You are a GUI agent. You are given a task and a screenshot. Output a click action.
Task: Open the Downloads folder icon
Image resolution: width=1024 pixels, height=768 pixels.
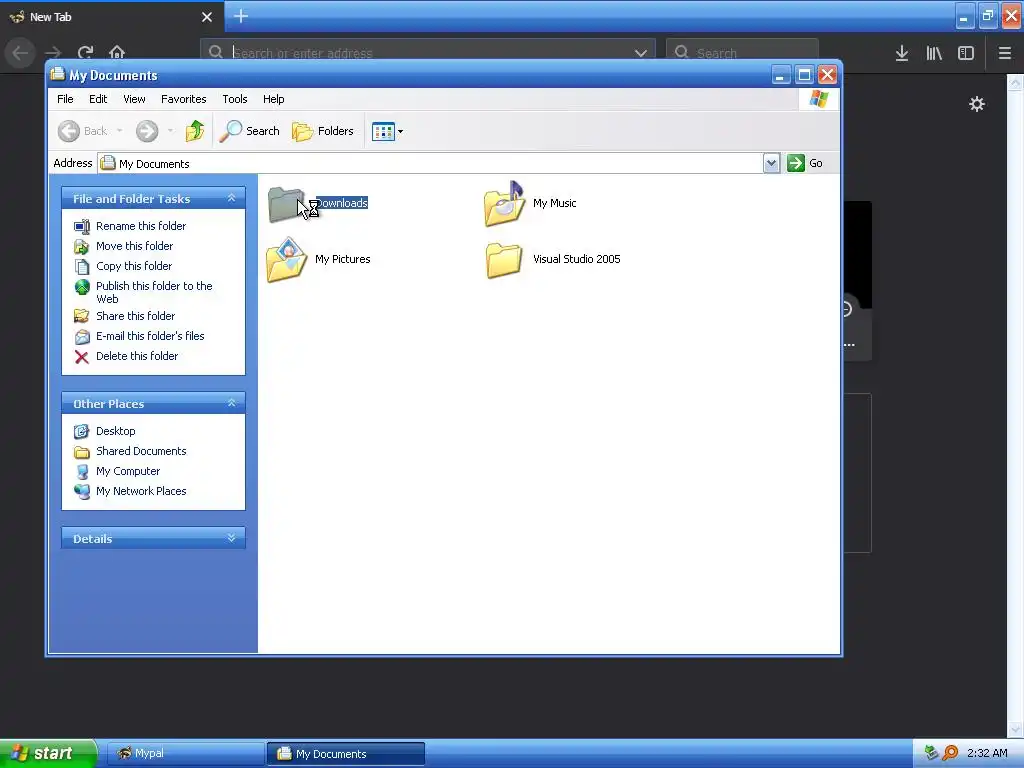point(286,204)
